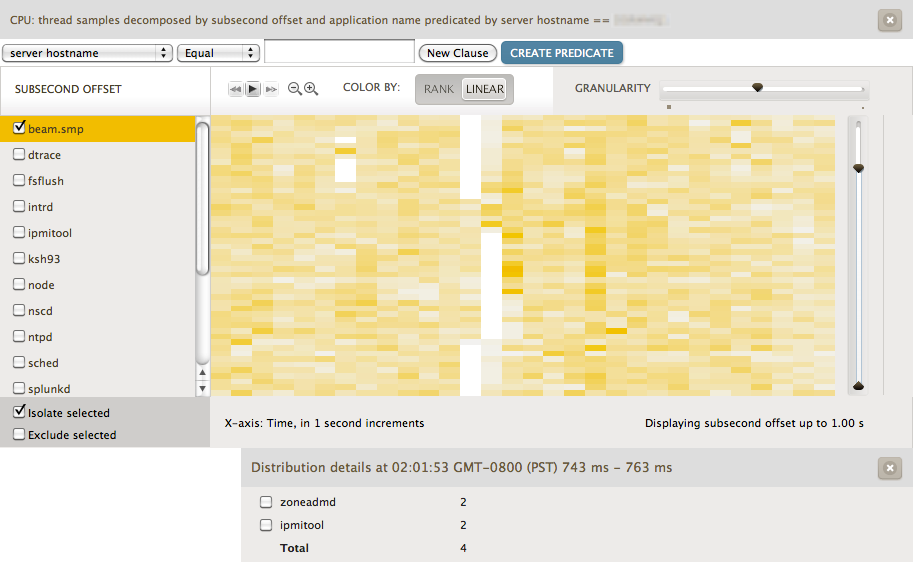Image resolution: width=913 pixels, height=562 pixels.
Task: Click the New Clause button
Action: (458, 53)
